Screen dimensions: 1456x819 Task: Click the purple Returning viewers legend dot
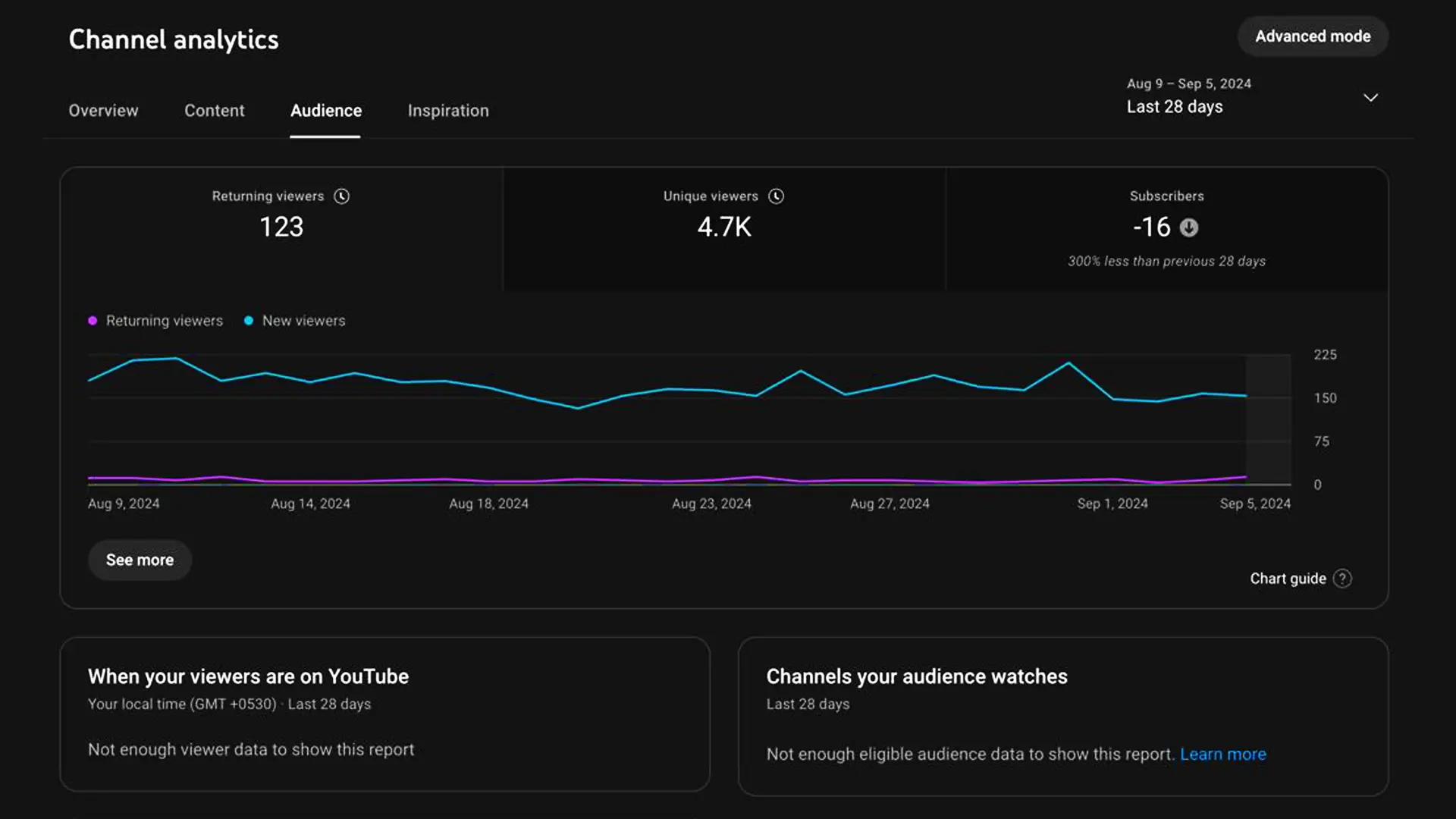pyautogui.click(x=93, y=321)
